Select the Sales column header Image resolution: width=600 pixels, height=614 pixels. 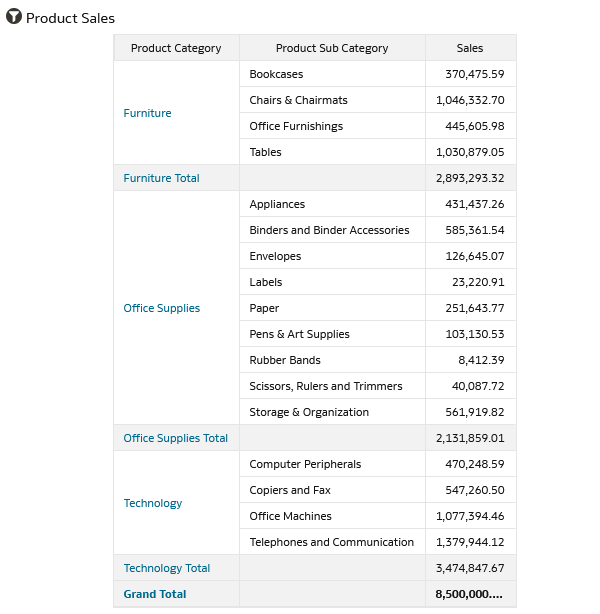470,48
